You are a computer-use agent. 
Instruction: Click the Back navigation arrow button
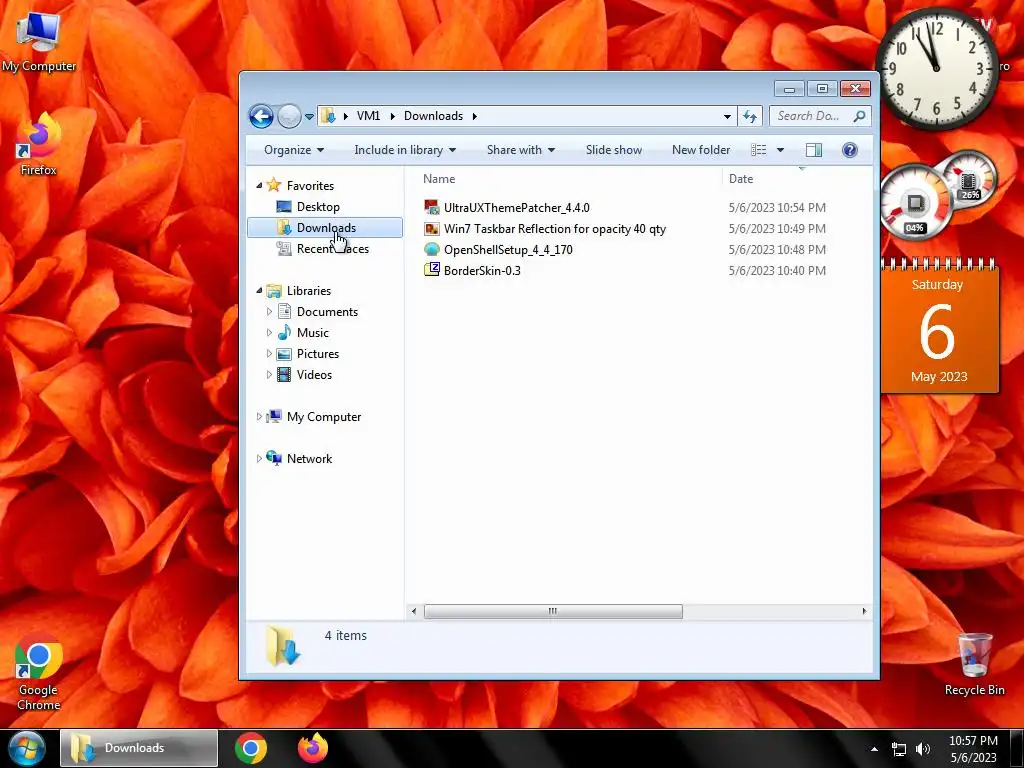[261, 116]
